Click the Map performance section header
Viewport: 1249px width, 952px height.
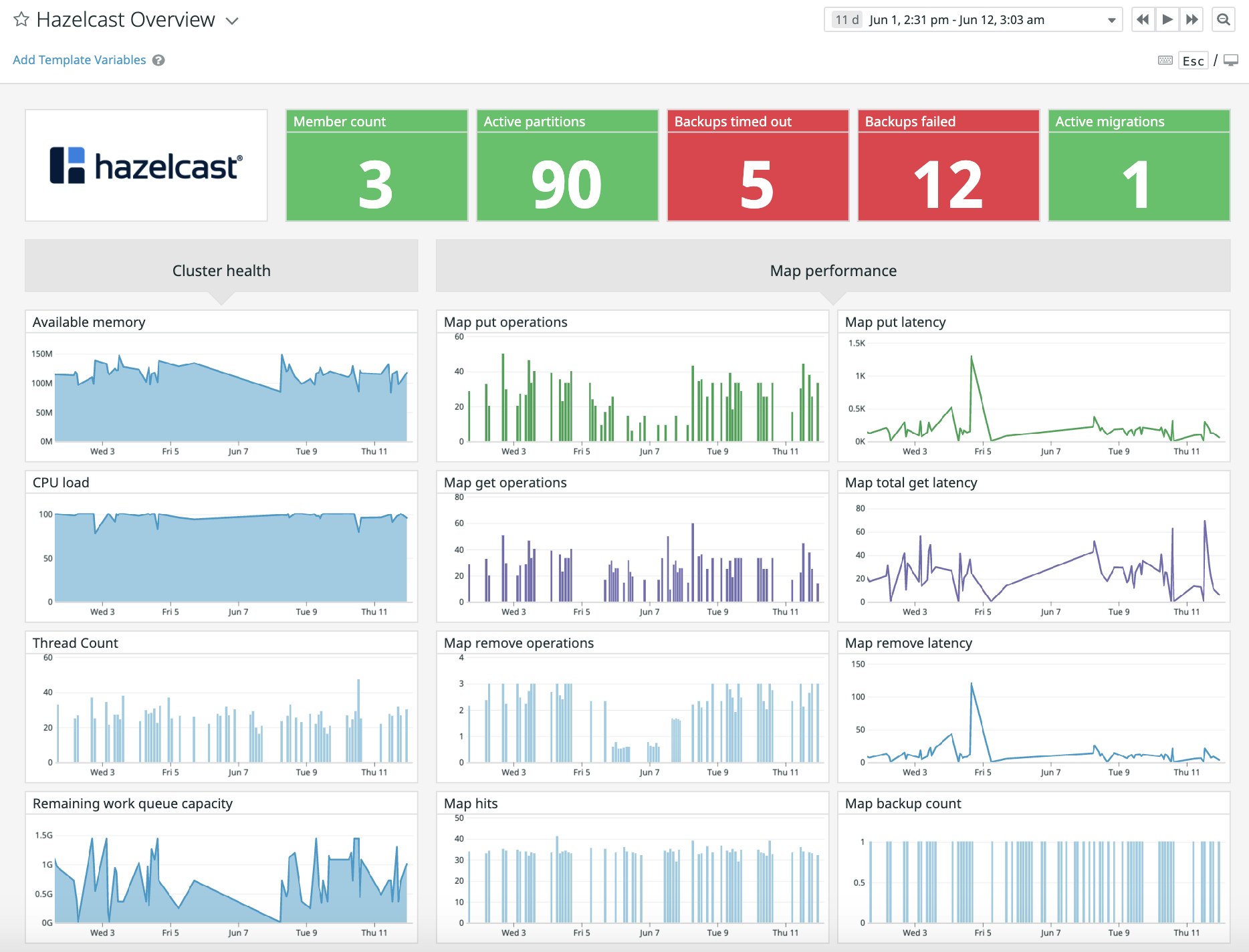pyautogui.click(x=832, y=271)
